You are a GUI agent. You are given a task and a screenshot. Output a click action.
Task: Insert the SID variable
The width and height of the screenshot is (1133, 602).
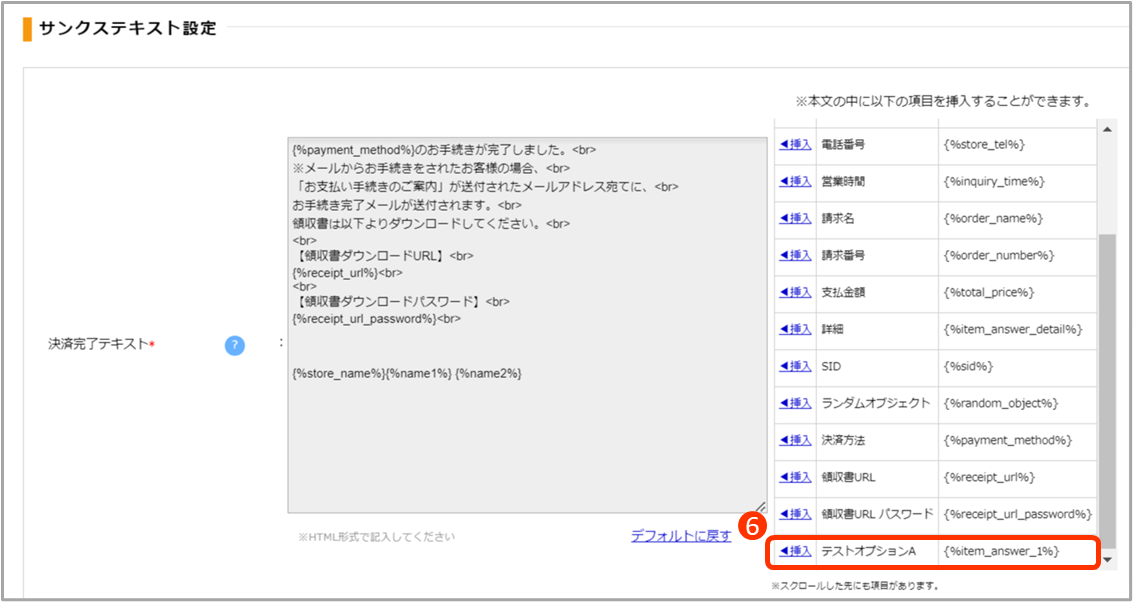pos(795,367)
